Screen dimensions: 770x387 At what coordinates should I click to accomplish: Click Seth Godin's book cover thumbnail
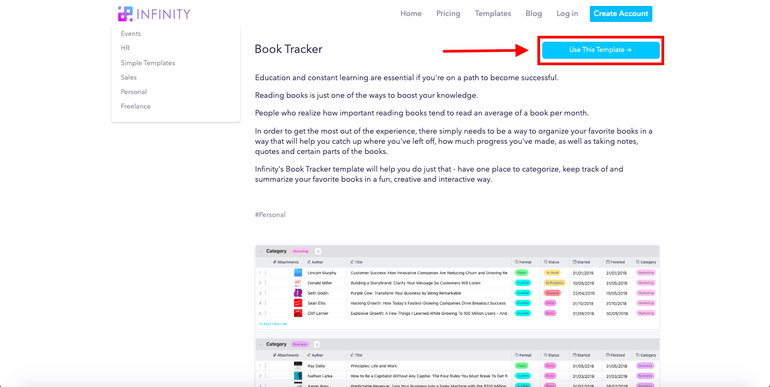pyautogui.click(x=298, y=293)
